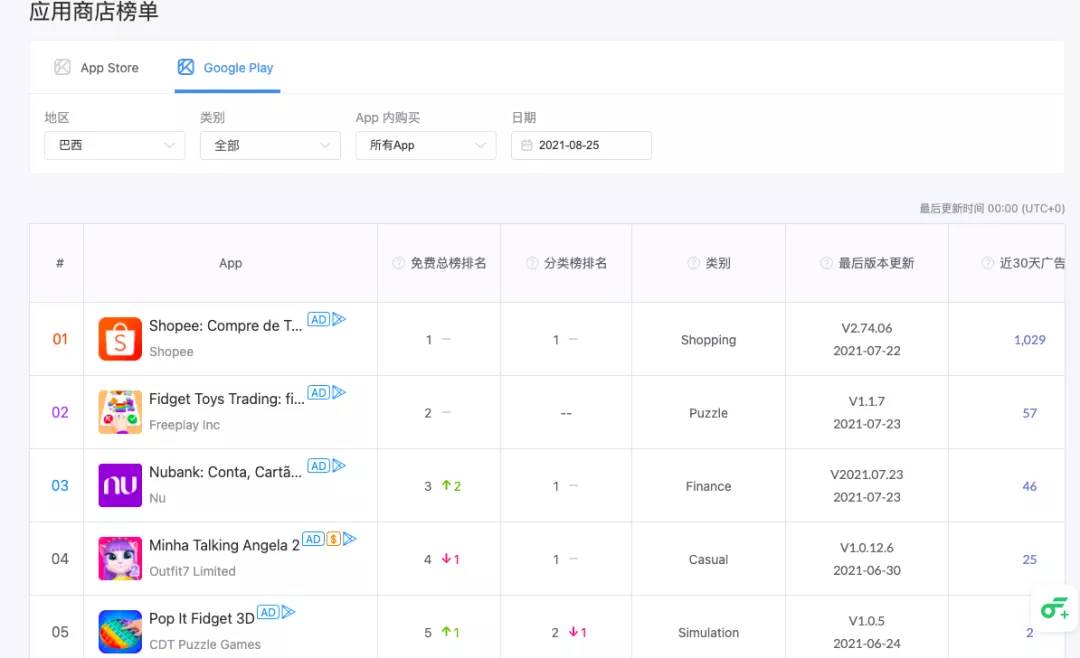
Task: Click help icon beside 免费总榜排名 header
Action: click(x=398, y=263)
